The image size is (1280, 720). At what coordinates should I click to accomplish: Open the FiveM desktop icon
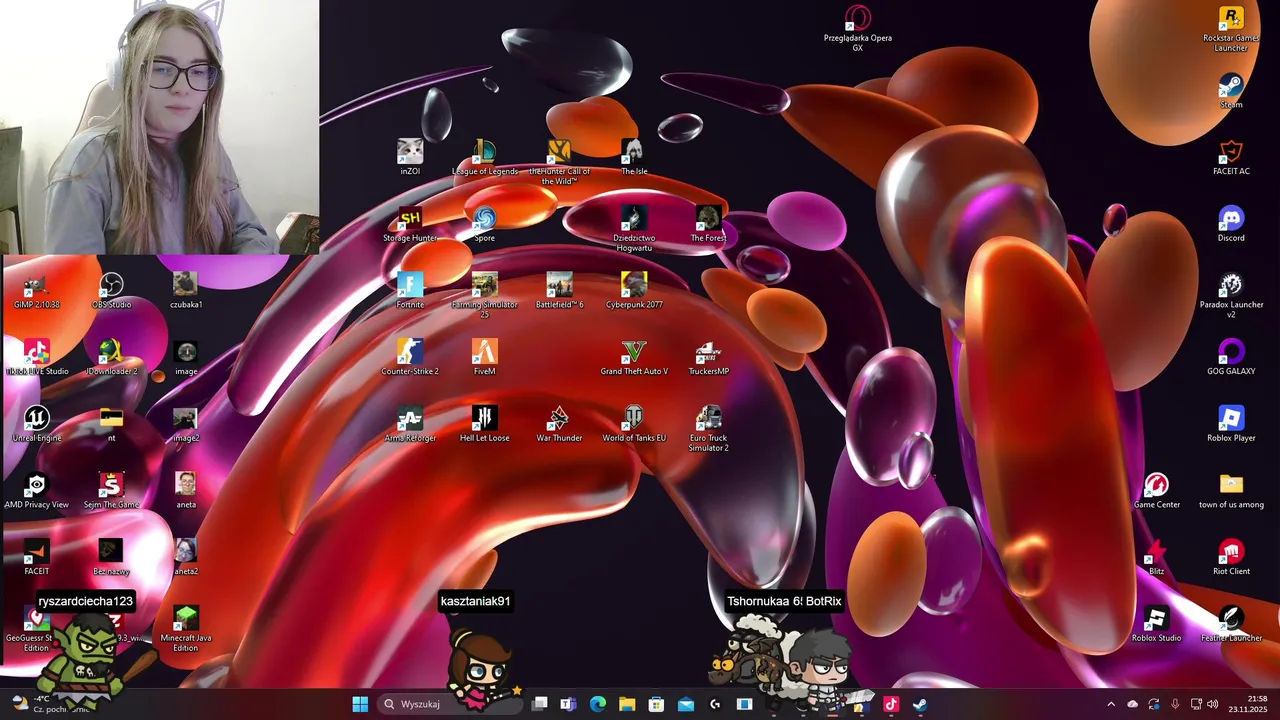484,358
